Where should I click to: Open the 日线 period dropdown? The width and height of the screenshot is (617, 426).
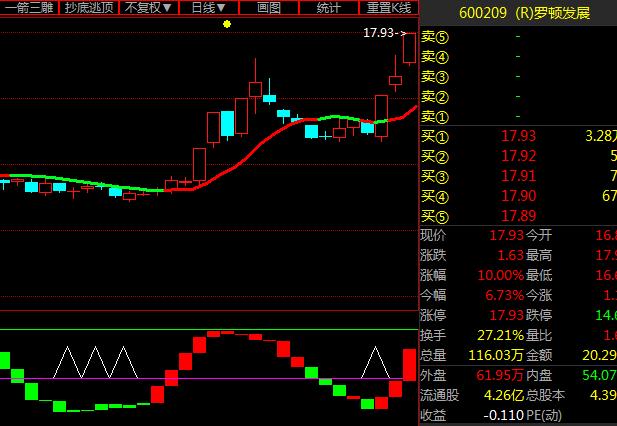(208, 8)
